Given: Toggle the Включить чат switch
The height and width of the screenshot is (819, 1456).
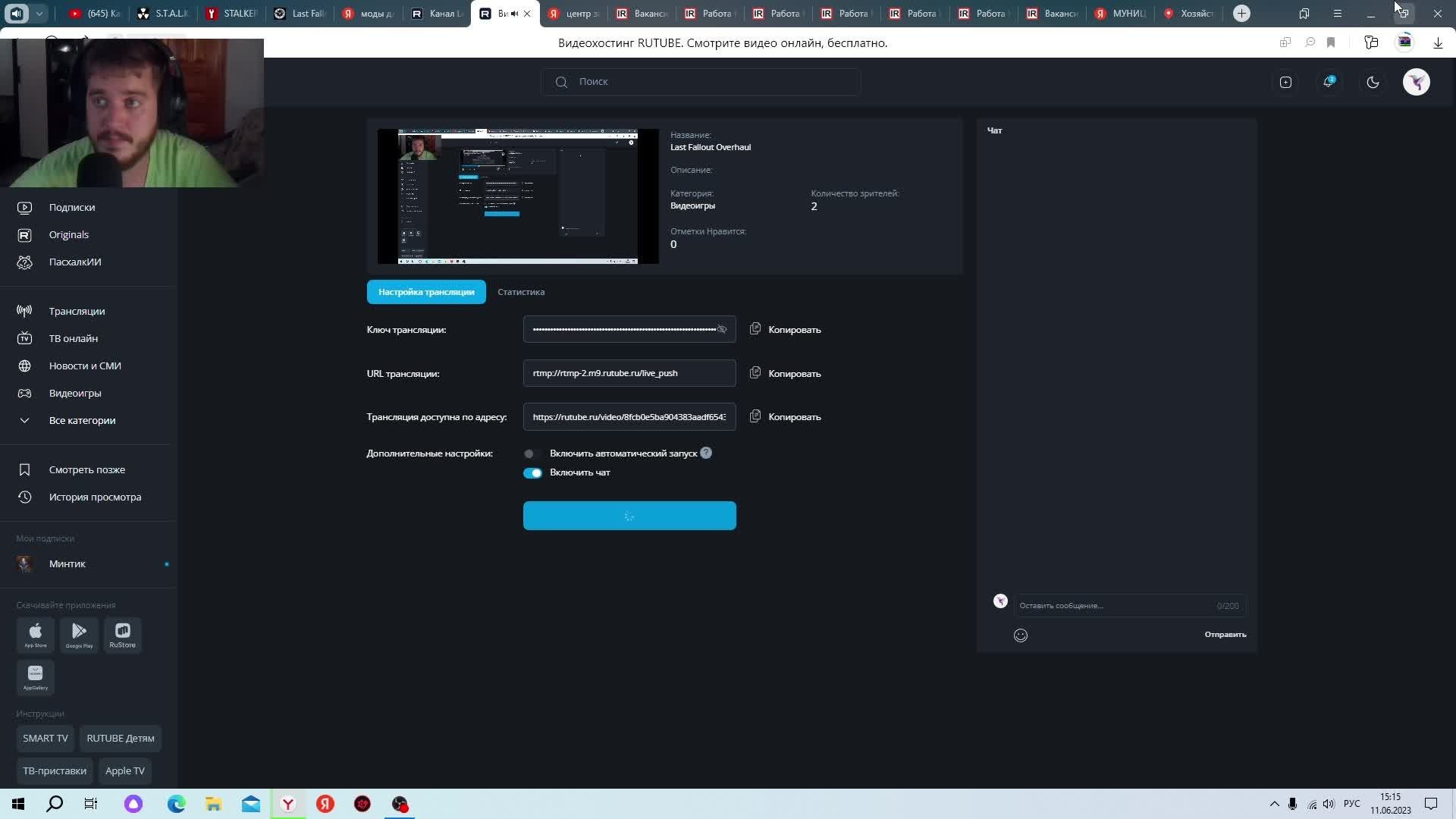Looking at the screenshot, I should tap(532, 472).
